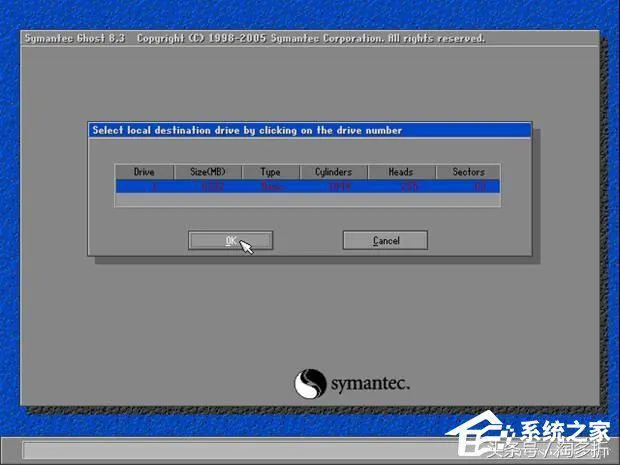Click the OK button
The image size is (620, 465).
[230, 241]
